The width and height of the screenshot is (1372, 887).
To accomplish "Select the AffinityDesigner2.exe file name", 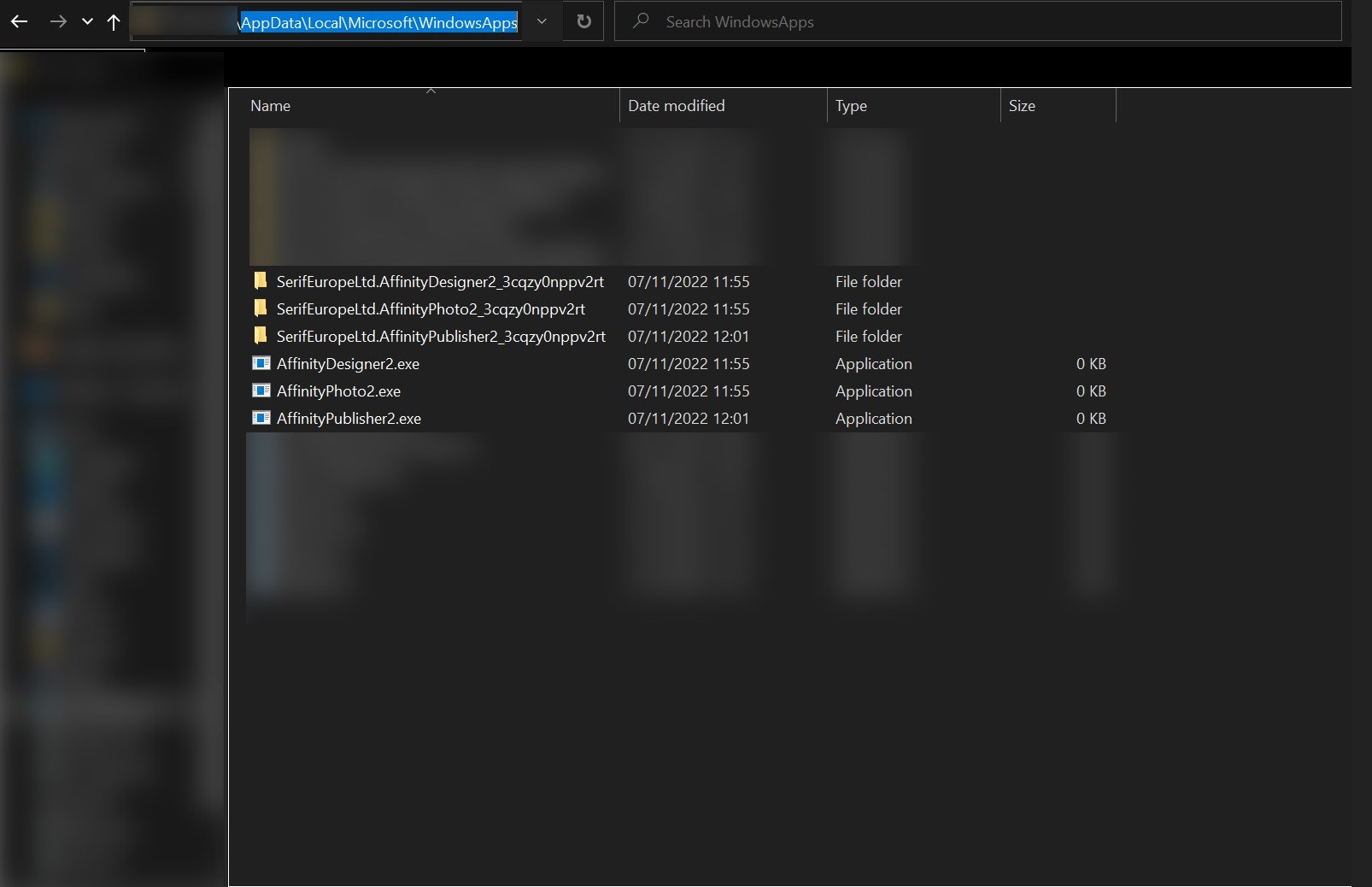I will 348,363.
